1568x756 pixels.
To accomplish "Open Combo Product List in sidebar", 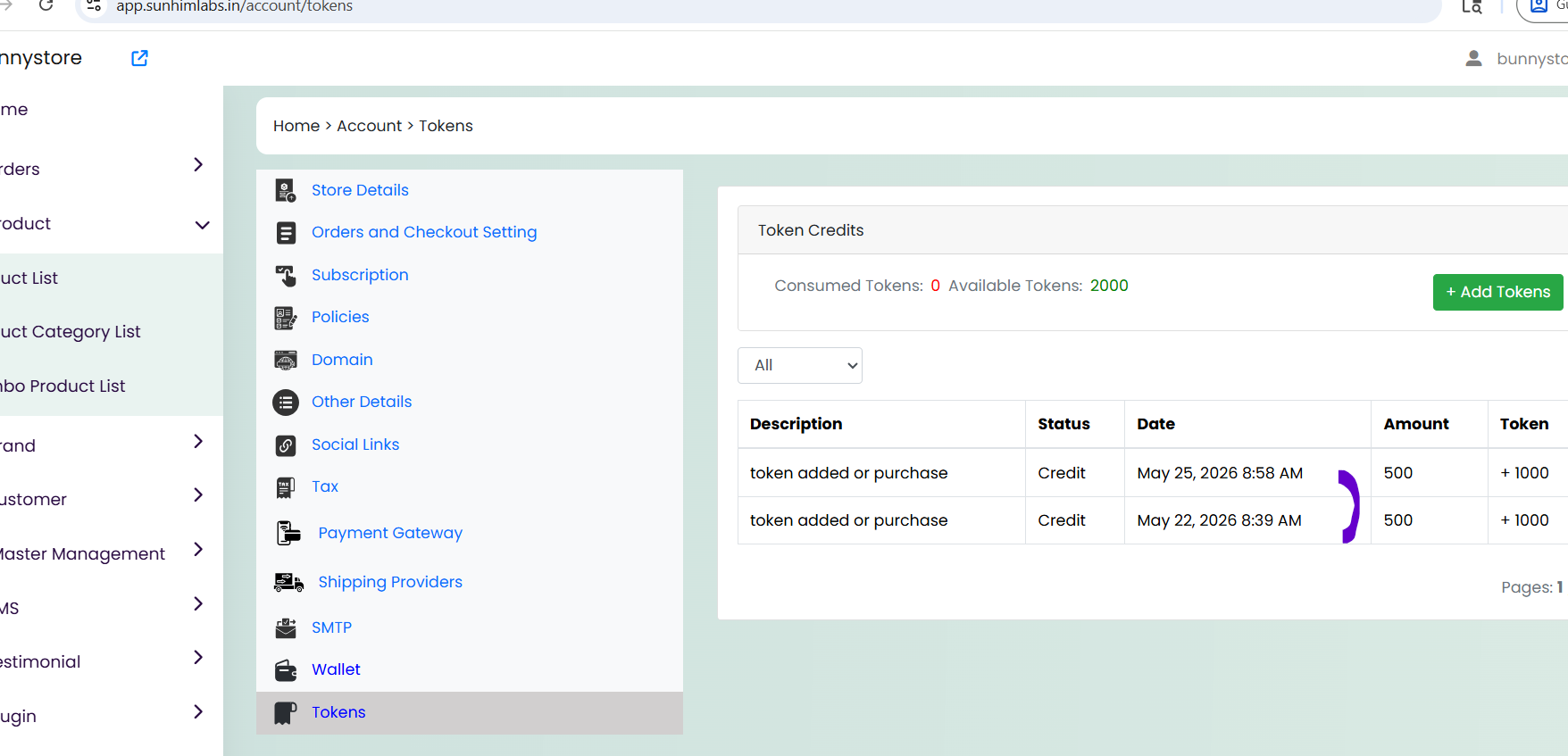I will coord(63,386).
